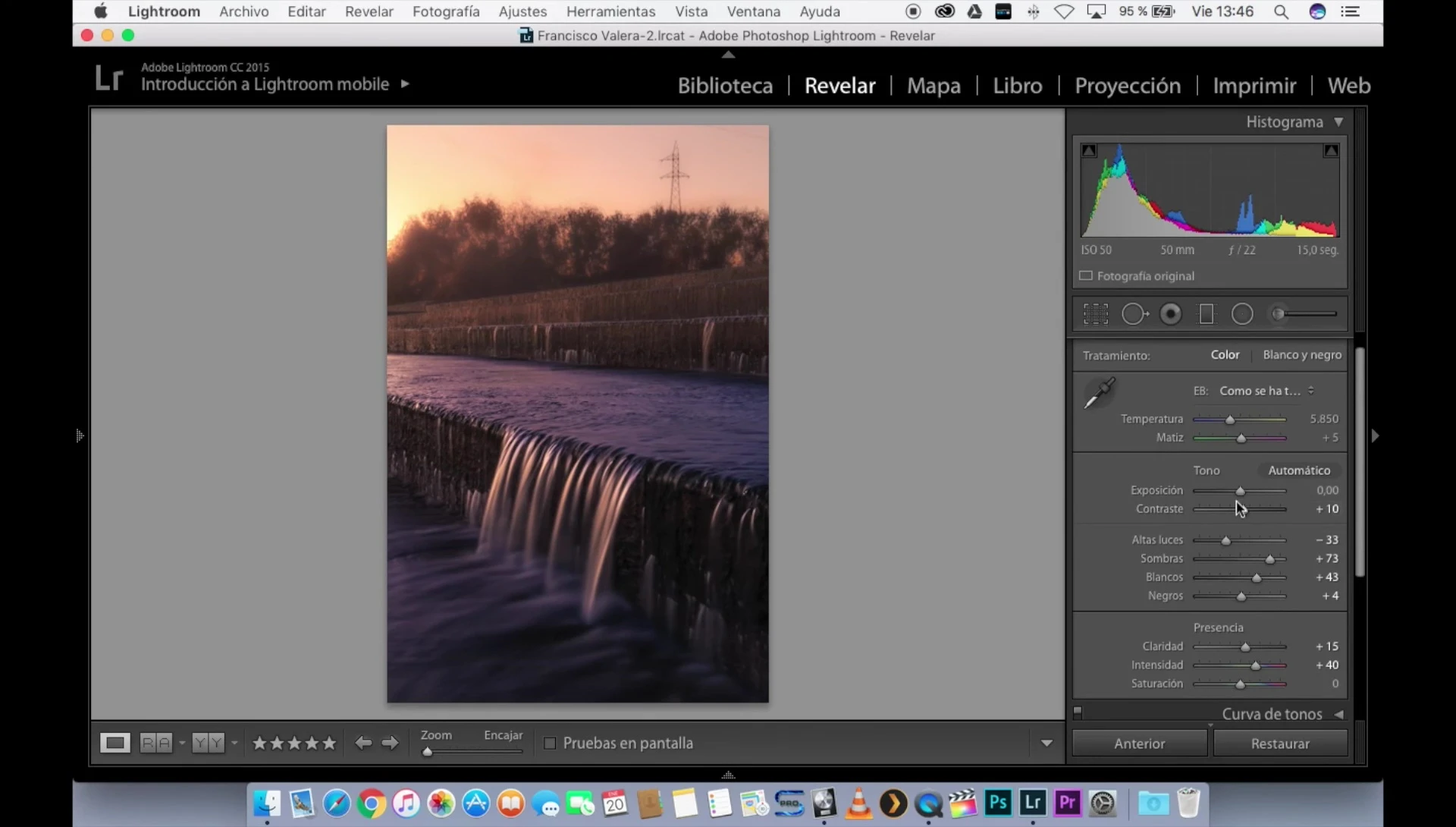The height and width of the screenshot is (827, 1456).
Task: Open Premiere Pro from the Dock
Action: click(x=1068, y=803)
